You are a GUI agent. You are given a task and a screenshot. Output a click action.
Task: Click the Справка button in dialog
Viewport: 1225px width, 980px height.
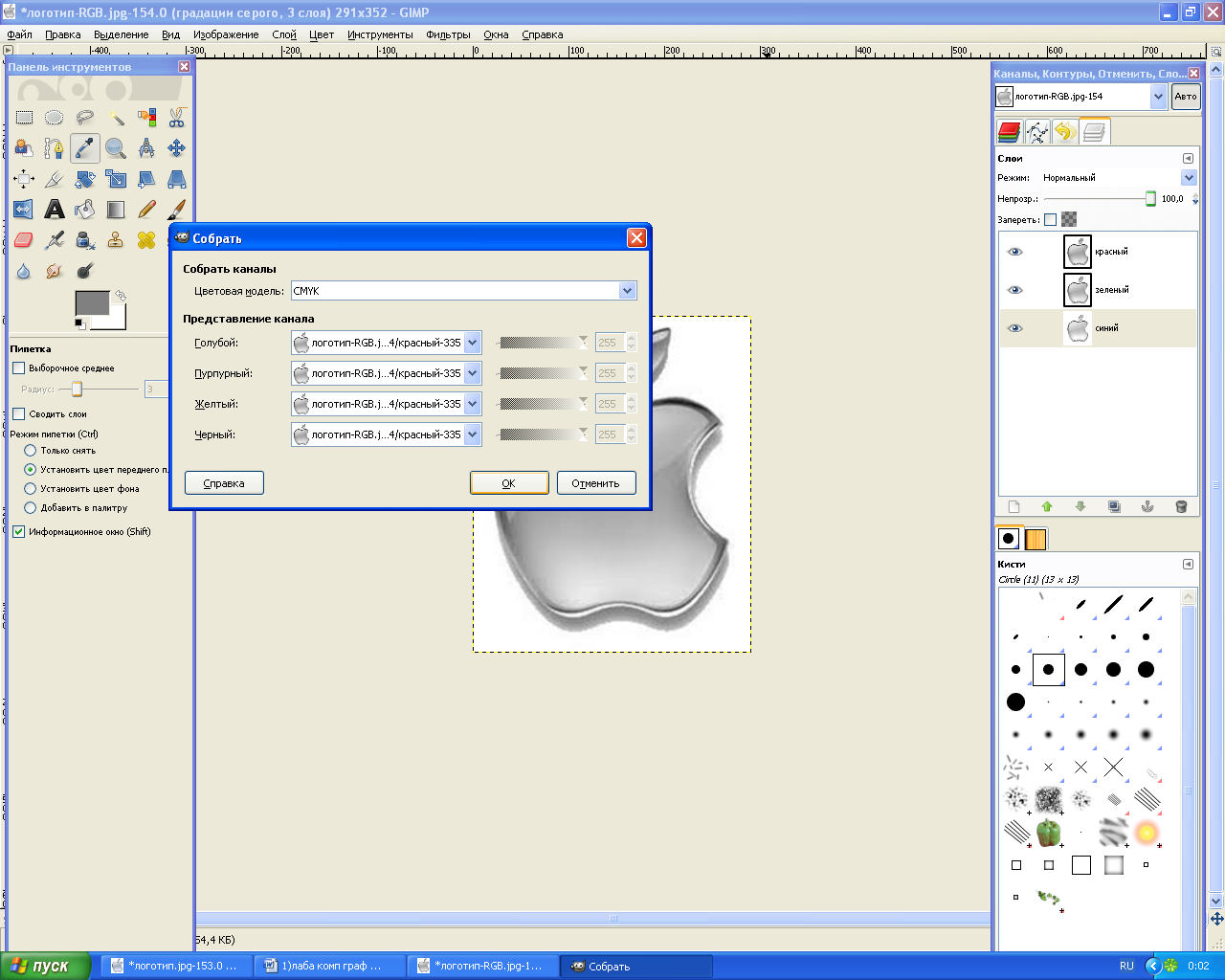[224, 483]
